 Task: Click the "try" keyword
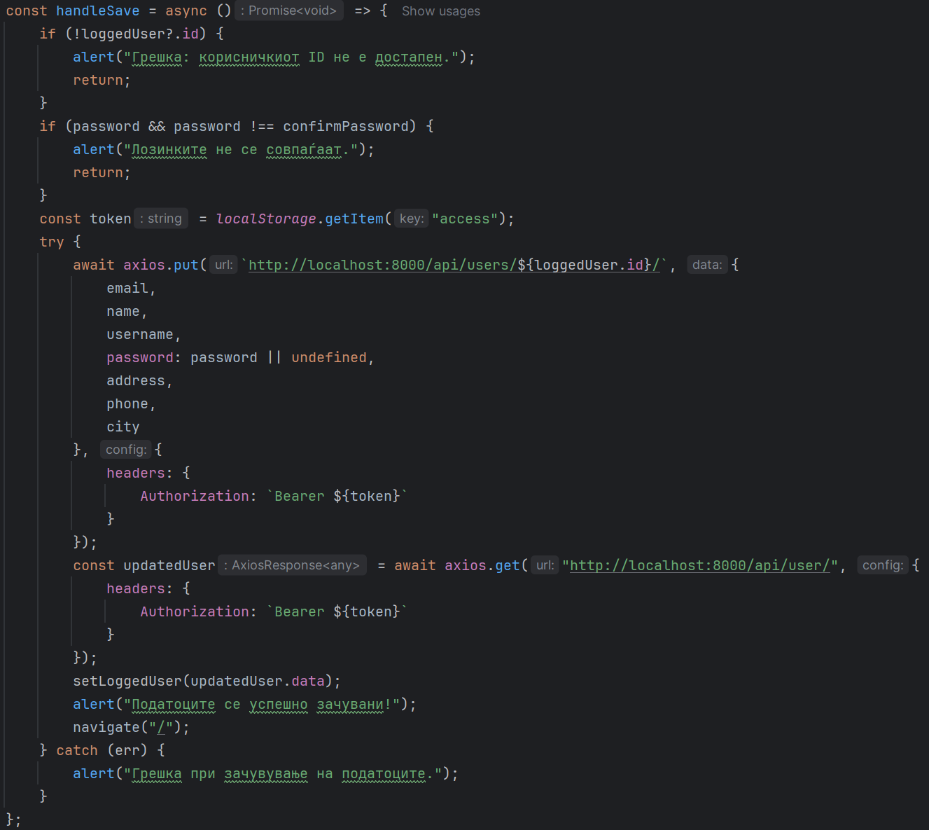tap(52, 242)
